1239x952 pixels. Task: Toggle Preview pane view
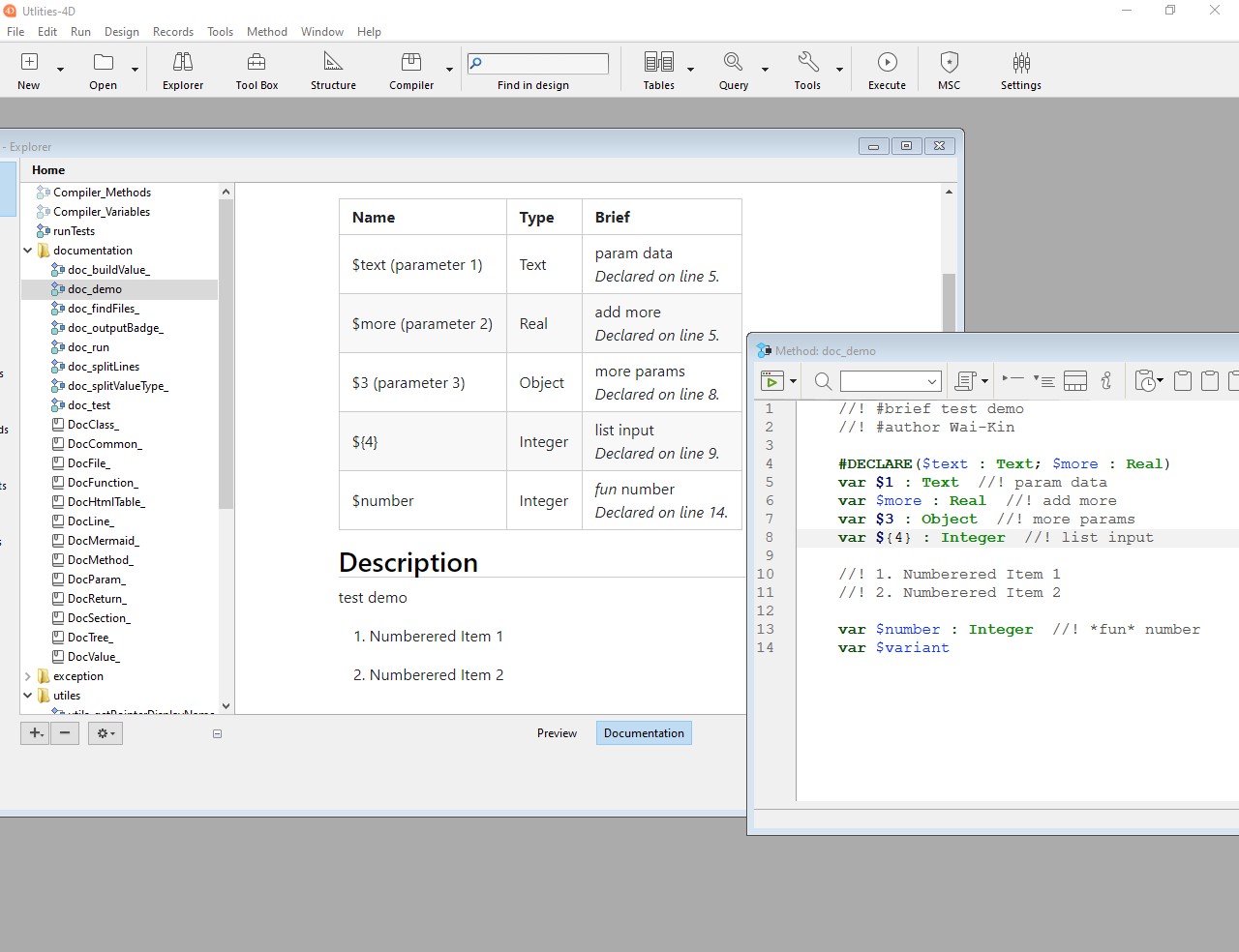pyautogui.click(x=557, y=733)
